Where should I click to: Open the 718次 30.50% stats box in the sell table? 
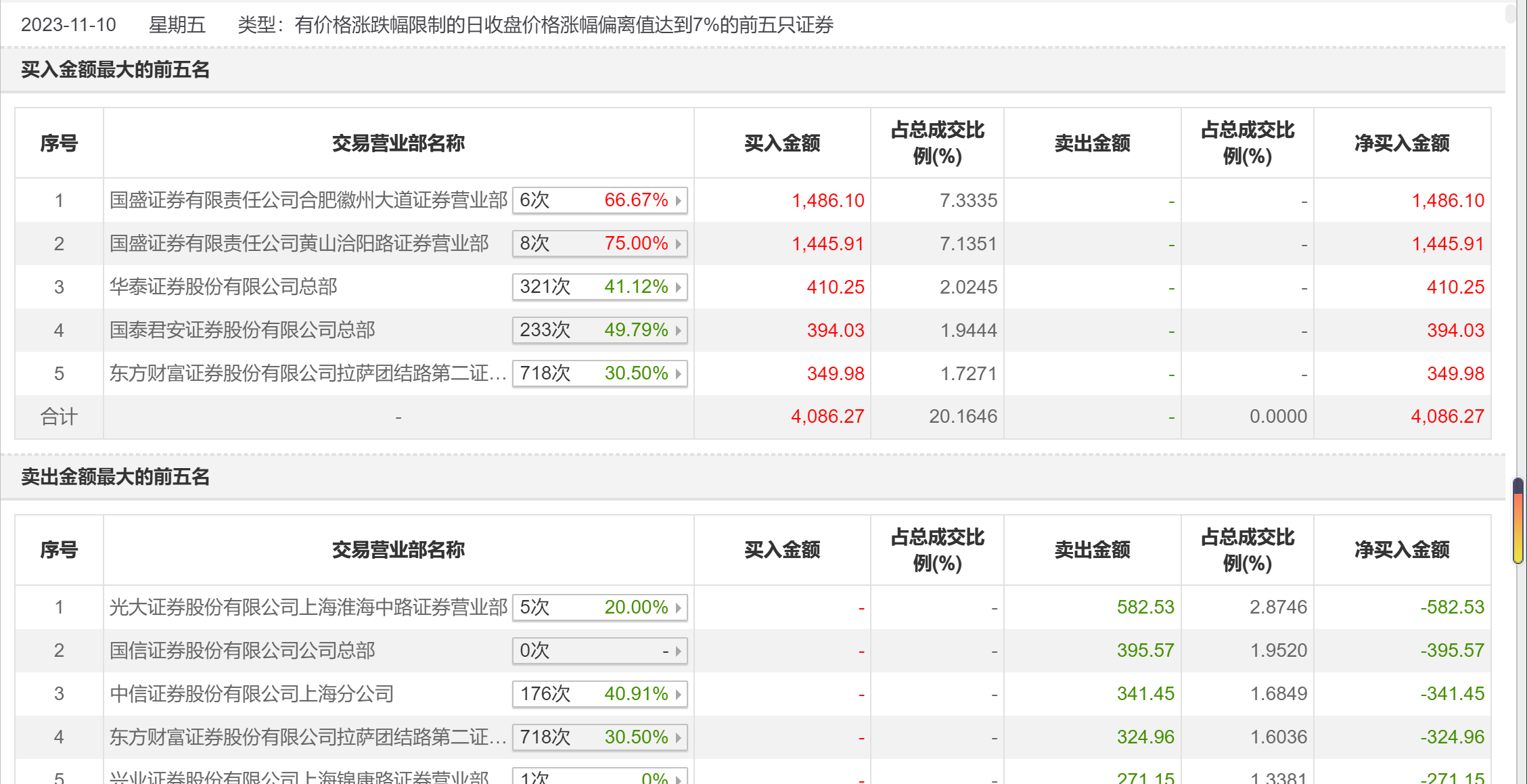point(599,738)
